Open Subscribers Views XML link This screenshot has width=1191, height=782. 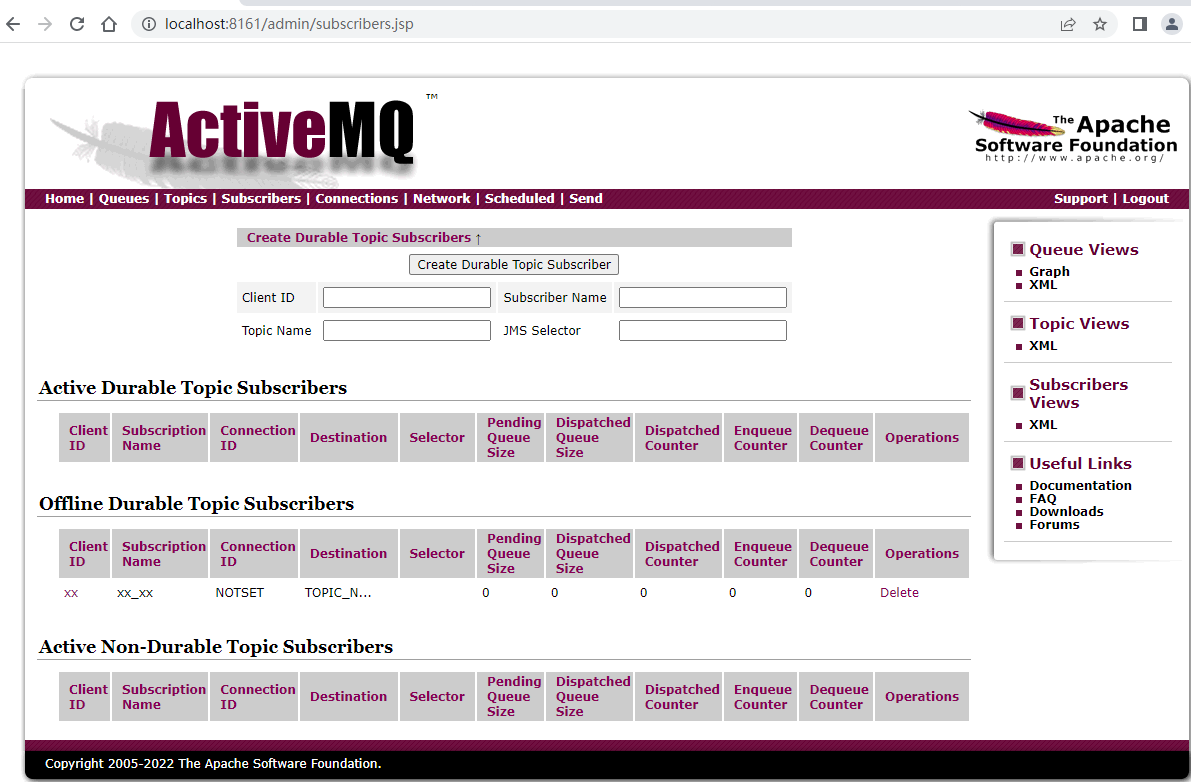click(x=1043, y=424)
